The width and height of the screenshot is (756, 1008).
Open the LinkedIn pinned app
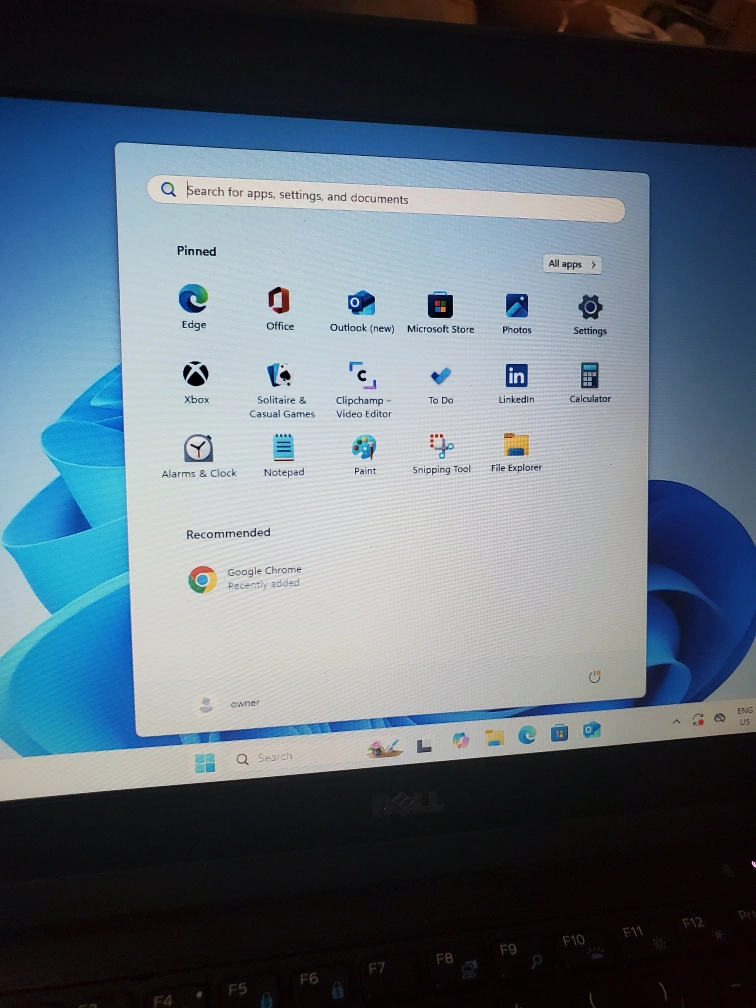click(x=516, y=376)
